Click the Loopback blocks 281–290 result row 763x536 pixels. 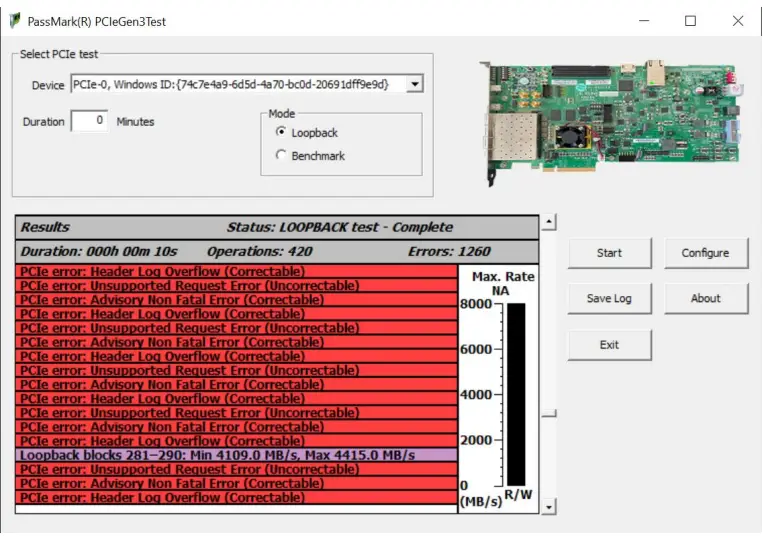[236, 455]
